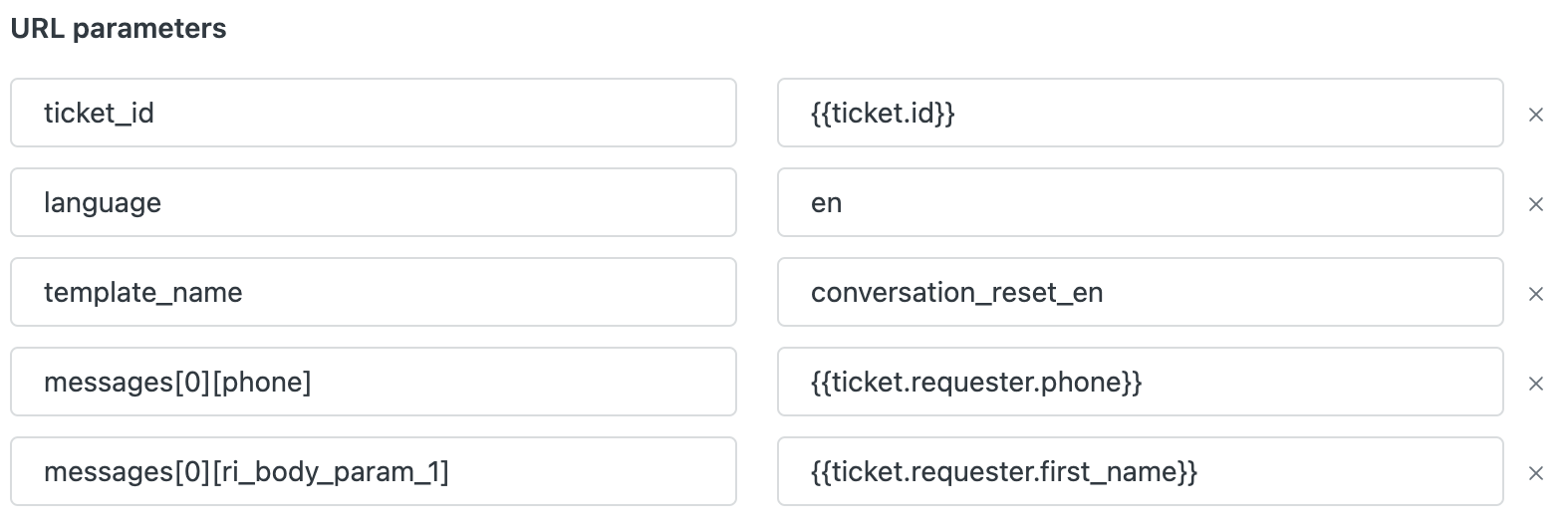Edit the {{ticket.requester.first_name}} value field
Screen dimensions: 1568x528
(1140, 472)
